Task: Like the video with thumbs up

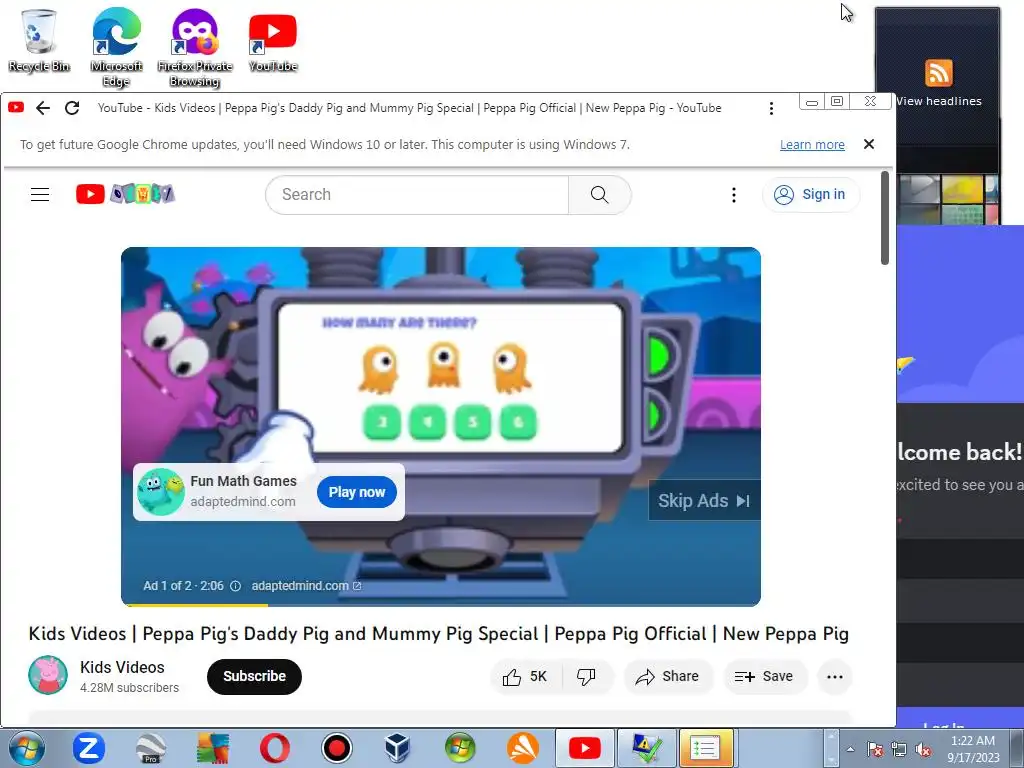Action: pos(524,677)
